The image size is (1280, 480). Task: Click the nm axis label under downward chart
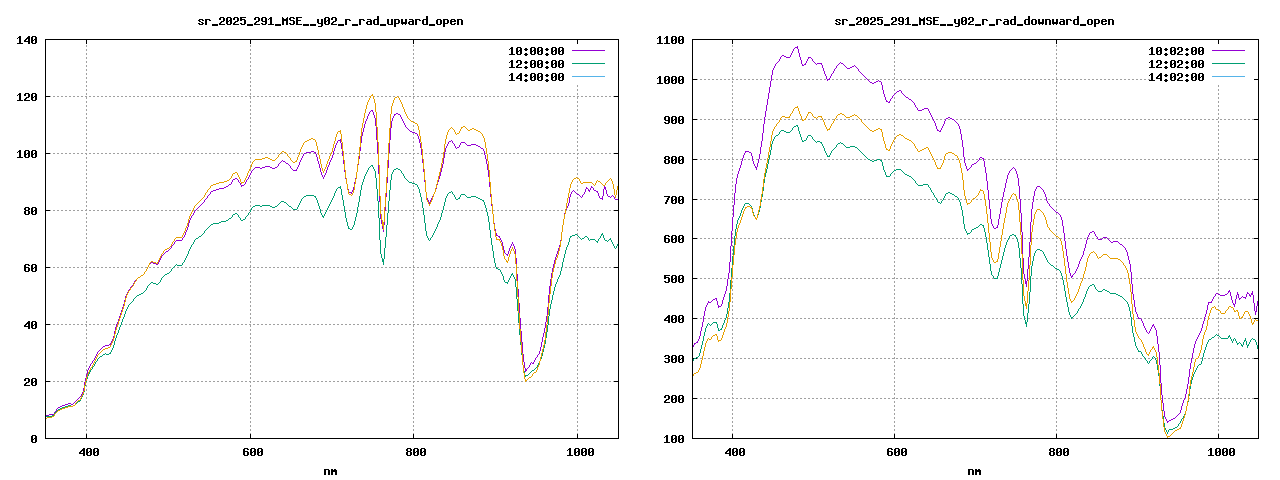[x=974, y=470]
